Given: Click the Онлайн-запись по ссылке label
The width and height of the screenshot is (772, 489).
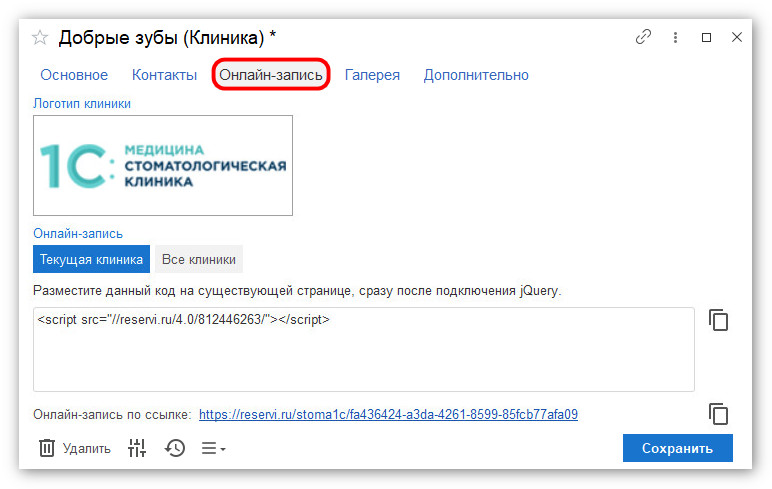Looking at the screenshot, I should 112,415.
